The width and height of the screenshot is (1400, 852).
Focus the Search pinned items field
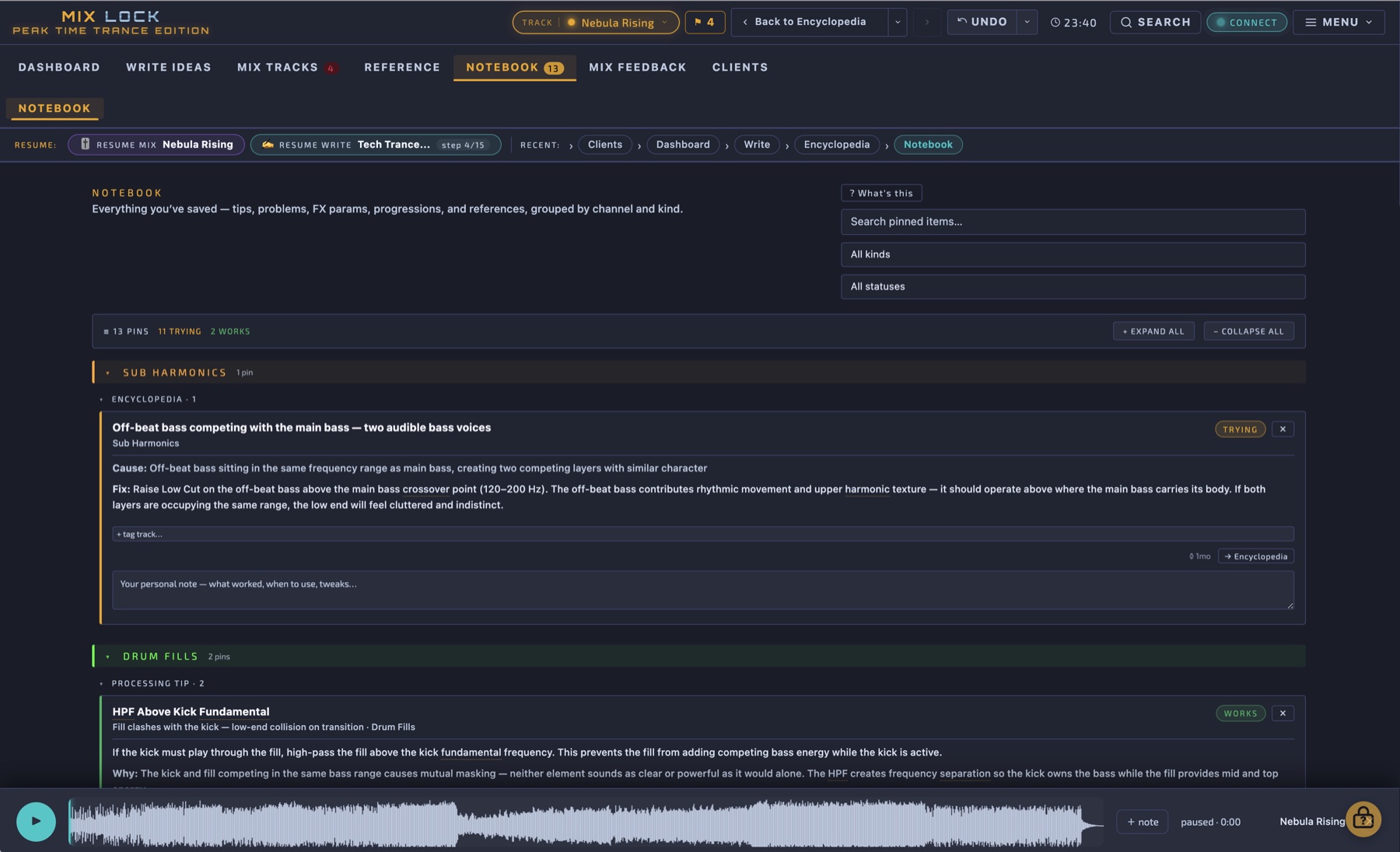[x=1073, y=222]
